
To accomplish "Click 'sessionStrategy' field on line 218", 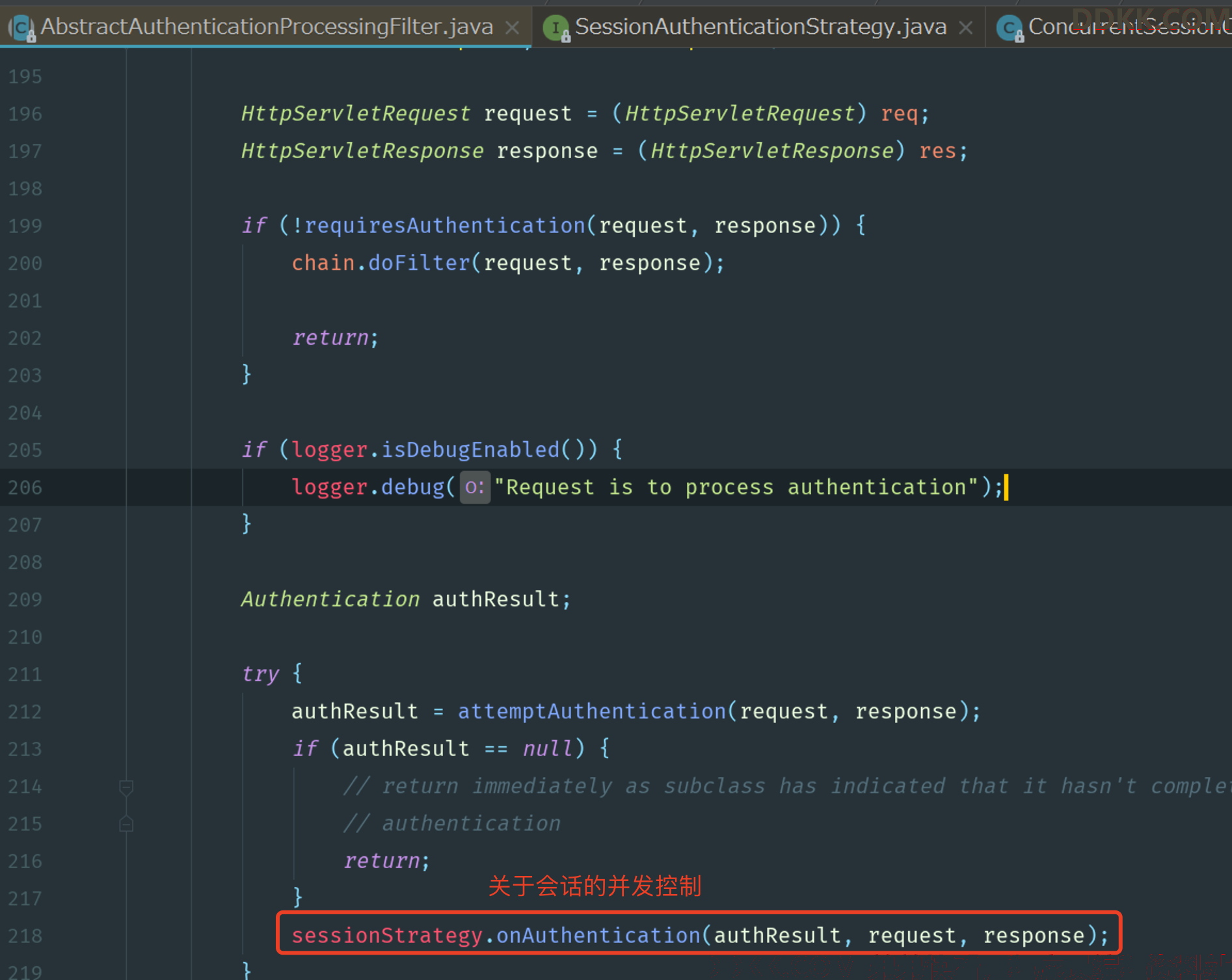I will point(387,936).
